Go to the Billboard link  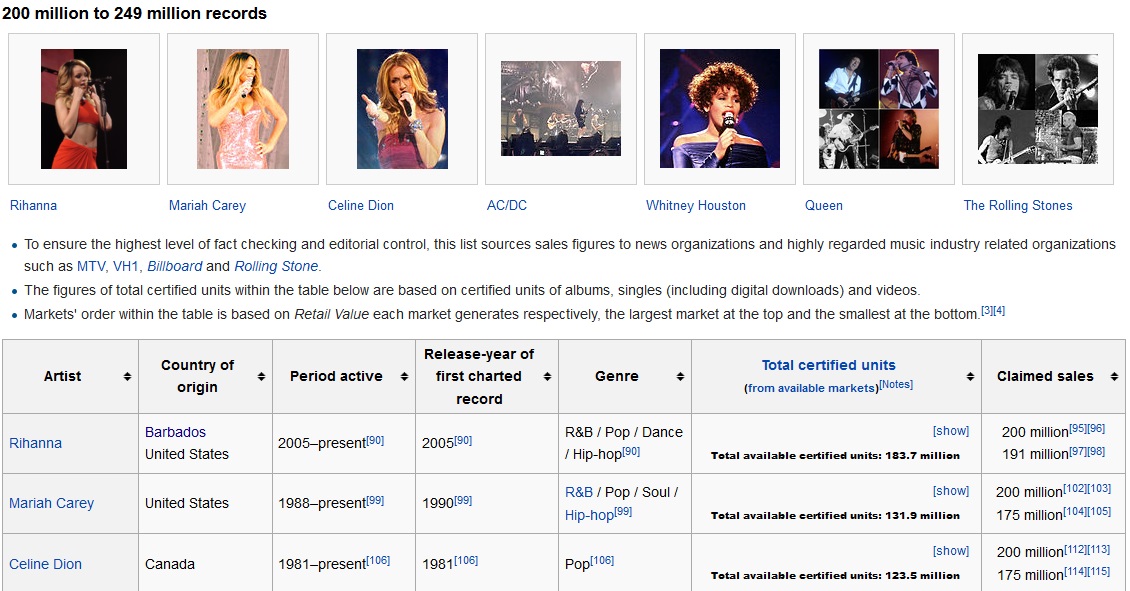pyautogui.click(x=174, y=266)
